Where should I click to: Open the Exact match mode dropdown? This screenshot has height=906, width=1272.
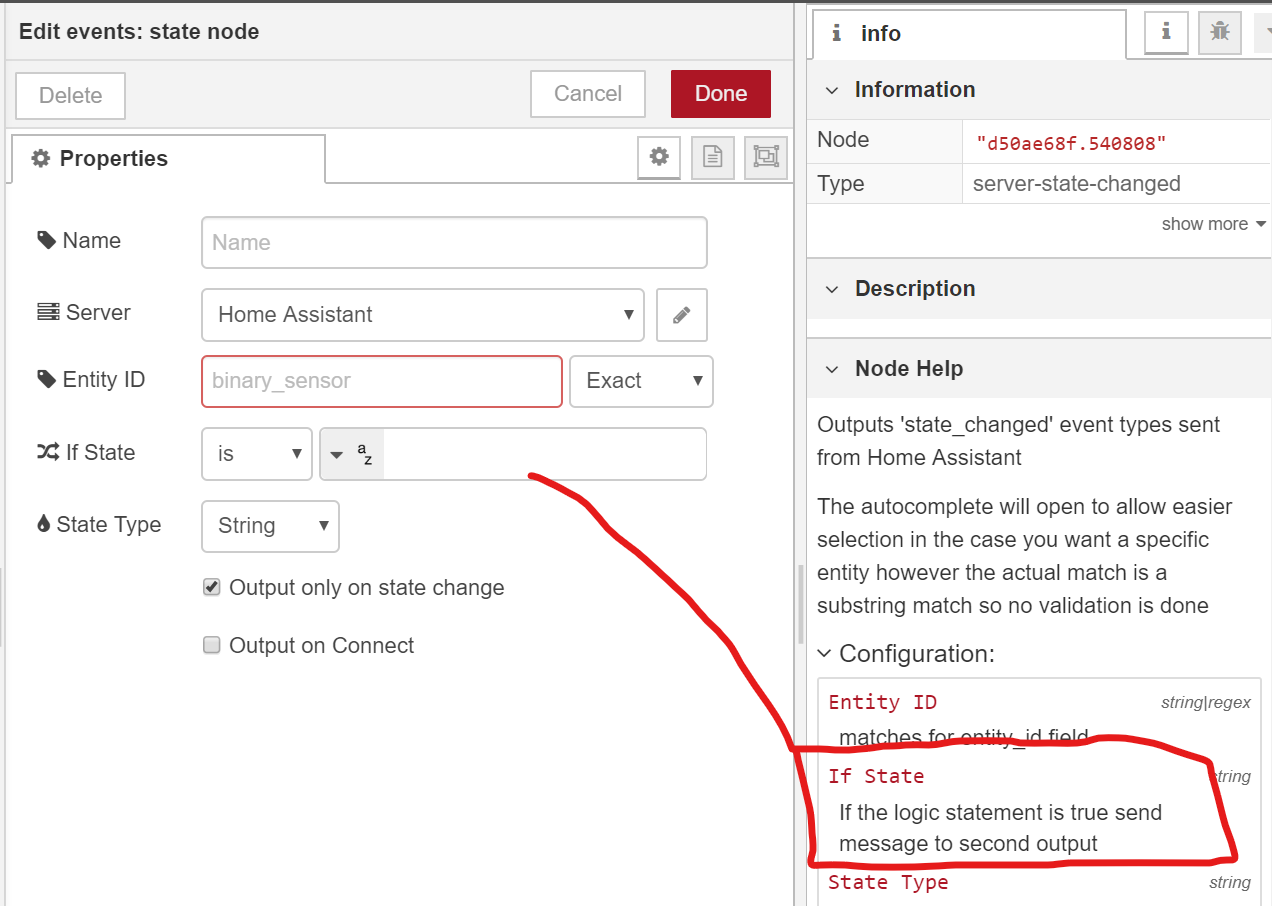click(x=641, y=381)
